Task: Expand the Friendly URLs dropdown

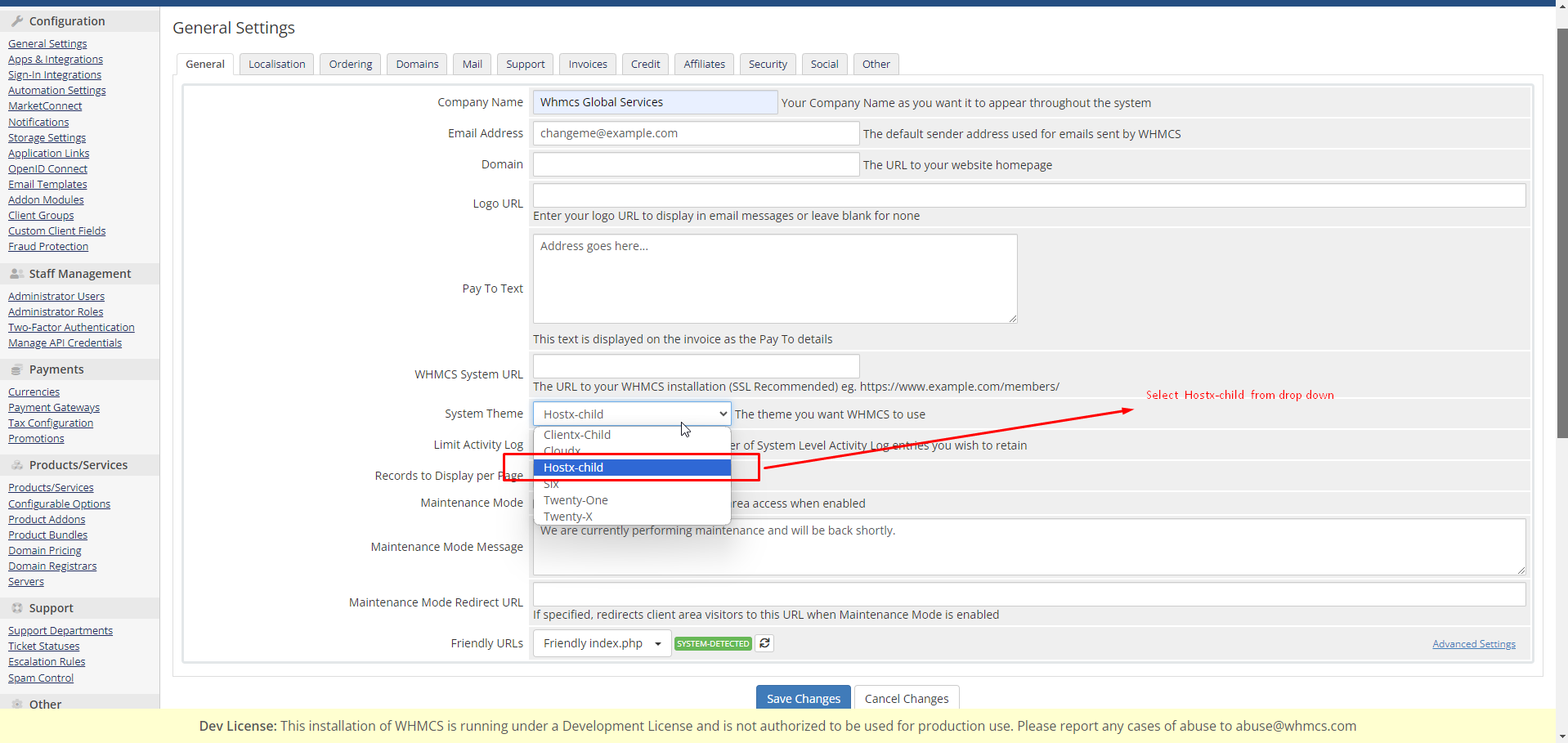Action: [602, 643]
